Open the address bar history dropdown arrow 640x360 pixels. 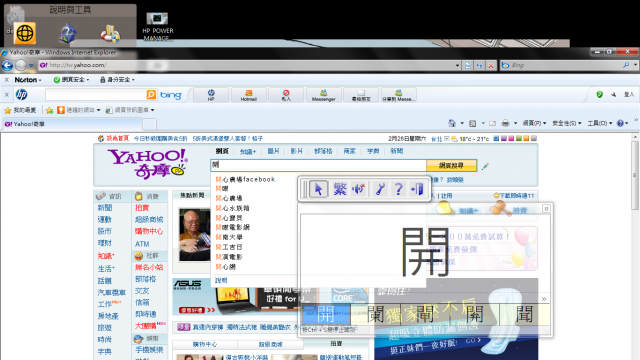tap(458, 65)
